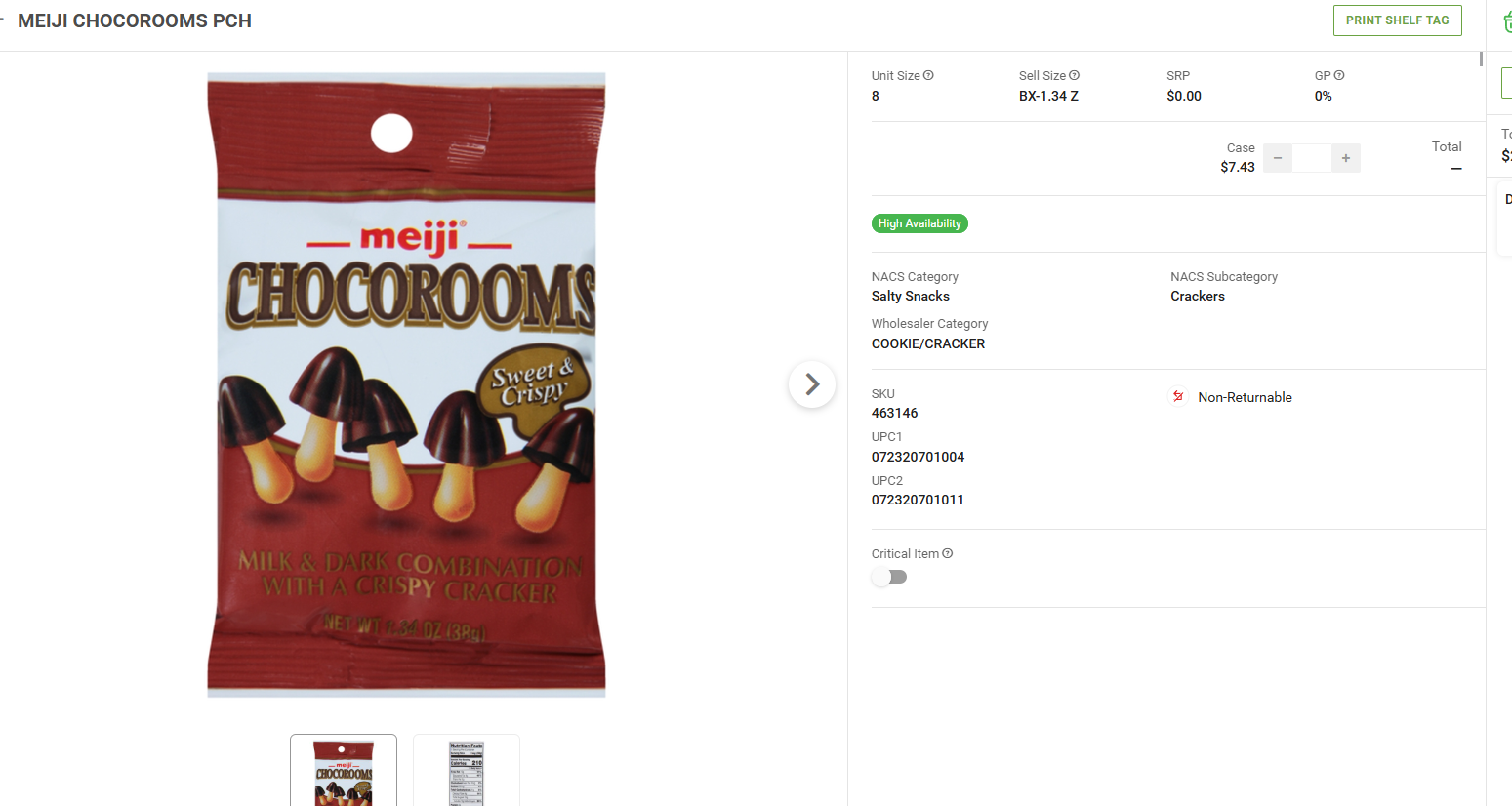Click the Non-Returnable icon
Image resolution: width=1512 pixels, height=806 pixels.
[1178, 396]
